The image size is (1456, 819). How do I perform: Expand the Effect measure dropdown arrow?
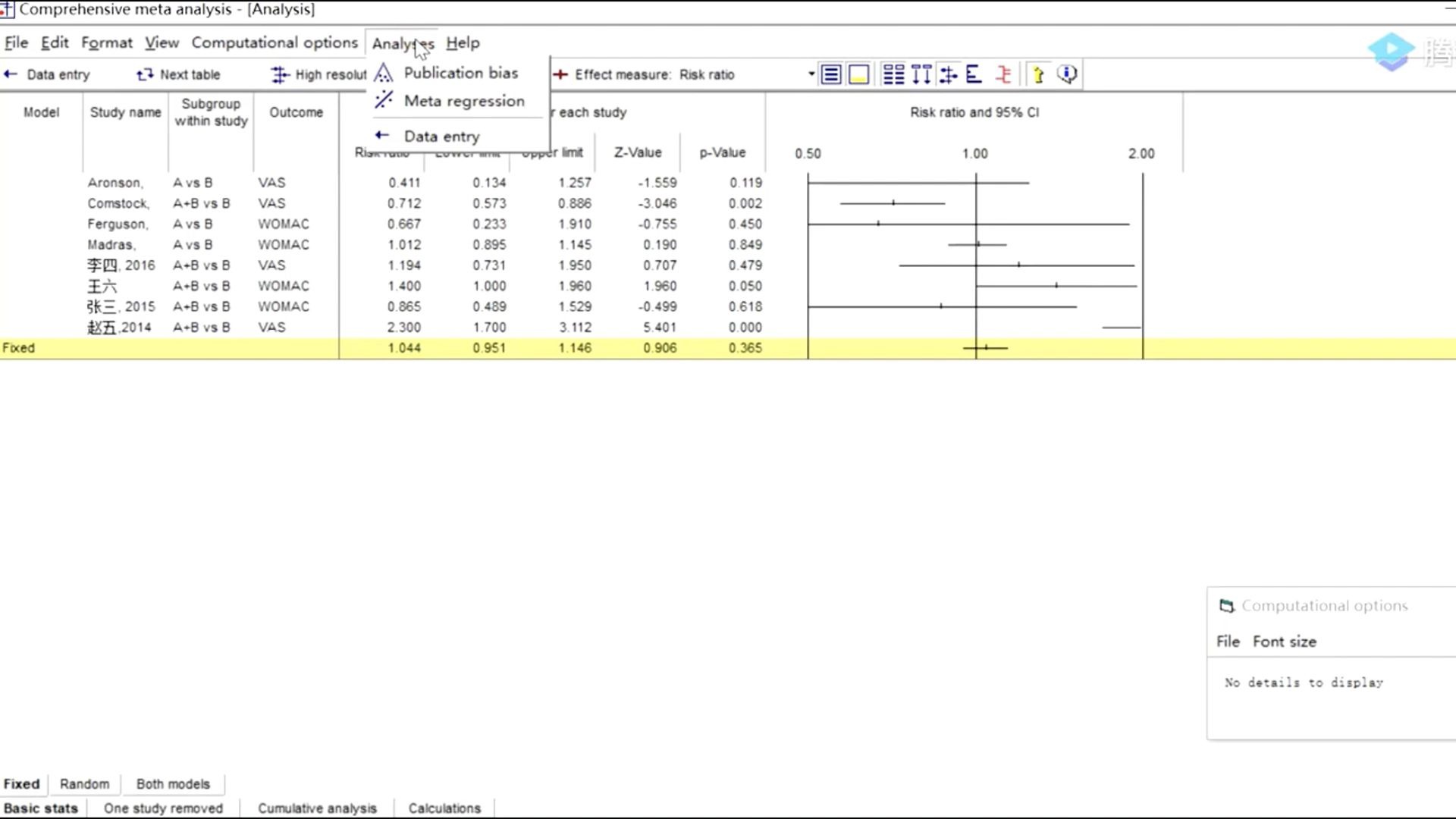coord(811,74)
